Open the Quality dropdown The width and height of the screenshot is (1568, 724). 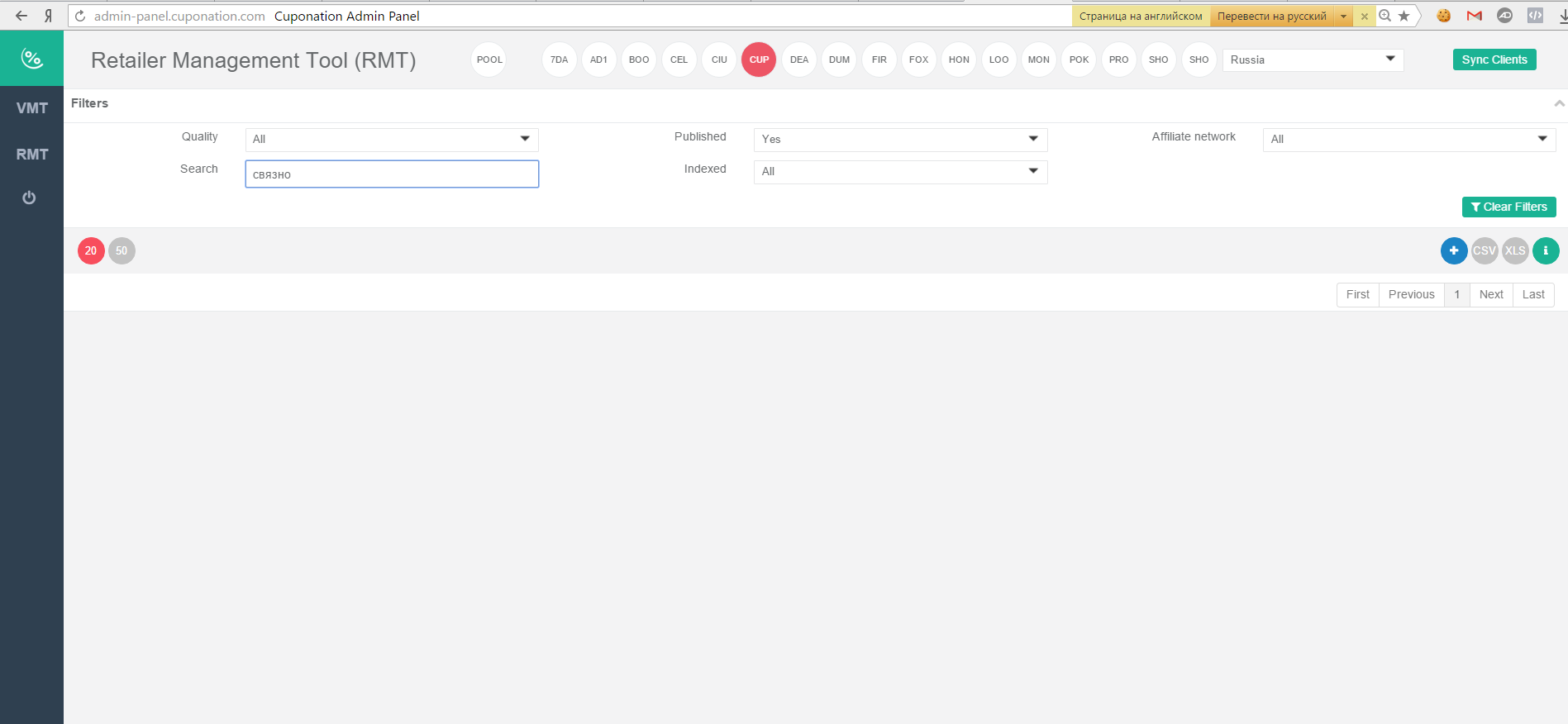pyautogui.click(x=392, y=139)
